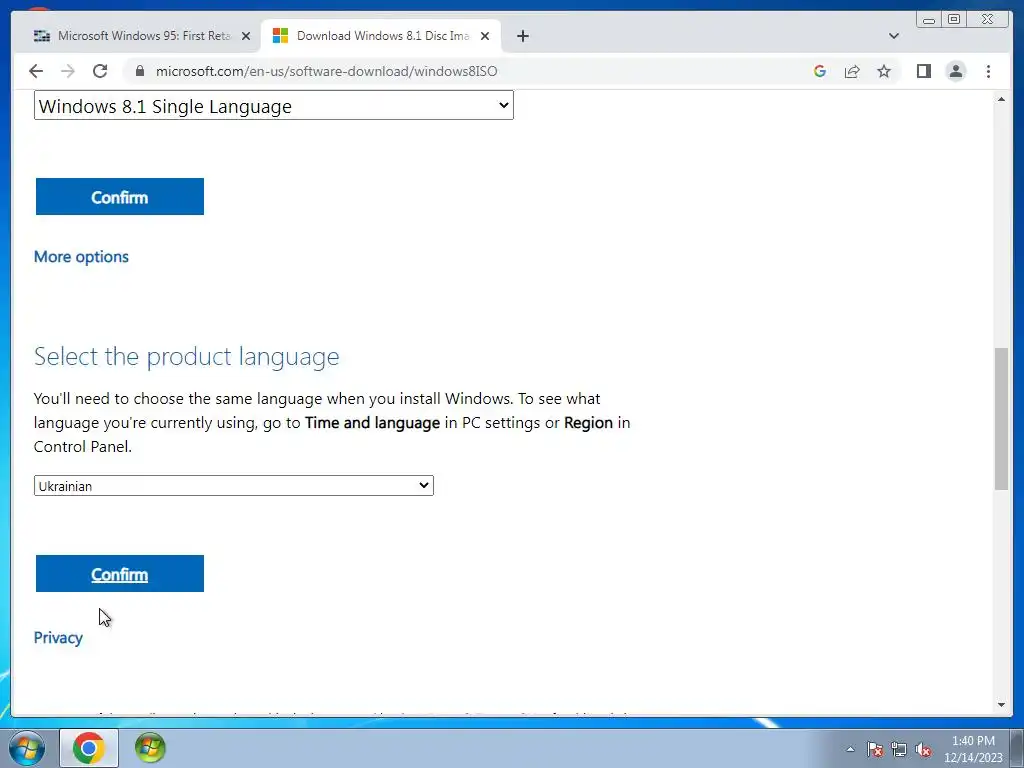Click the page scrollbar thumb

point(1001,419)
